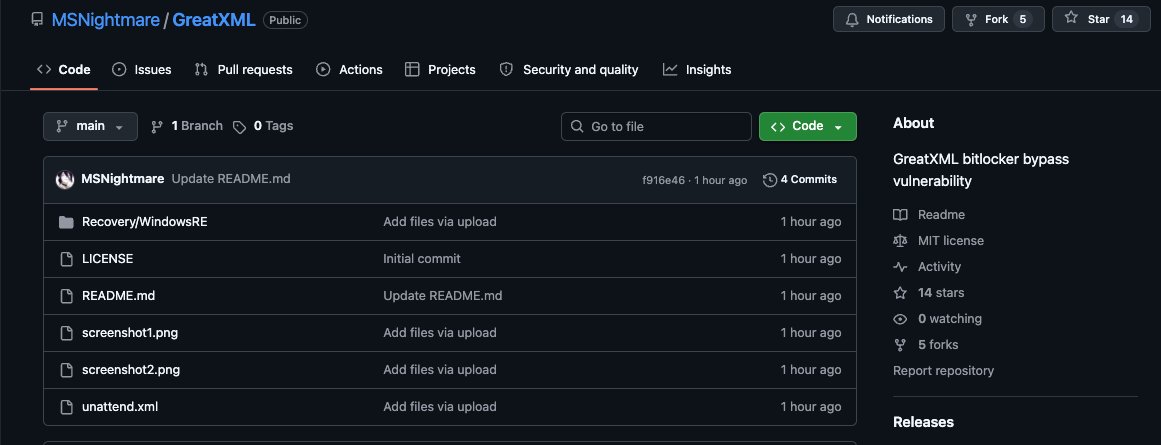Open README.md row commit message Update README.md

click(x=443, y=295)
